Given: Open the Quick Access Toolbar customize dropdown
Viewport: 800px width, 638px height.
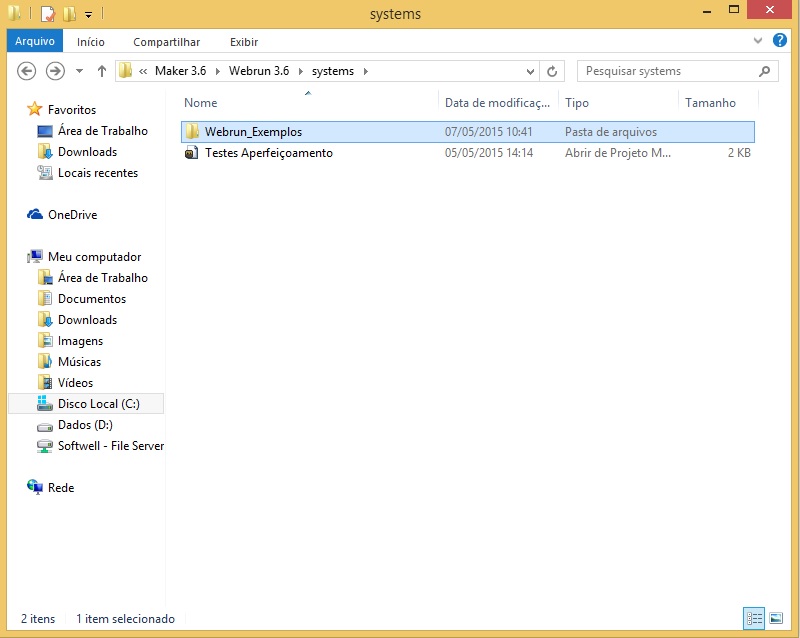Looking at the screenshot, I should 88,15.
